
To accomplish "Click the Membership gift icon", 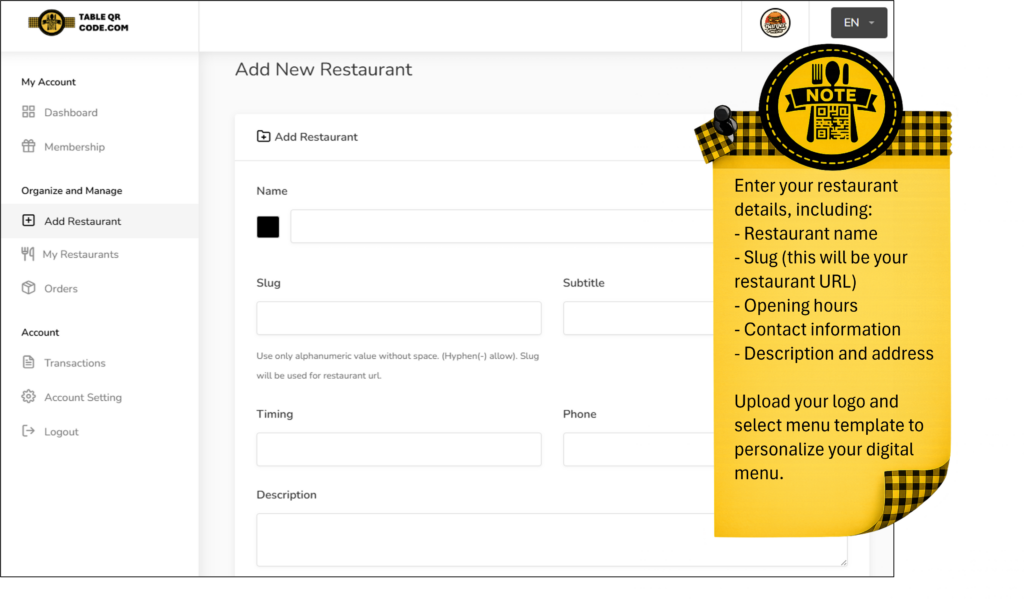I will tap(28, 147).
